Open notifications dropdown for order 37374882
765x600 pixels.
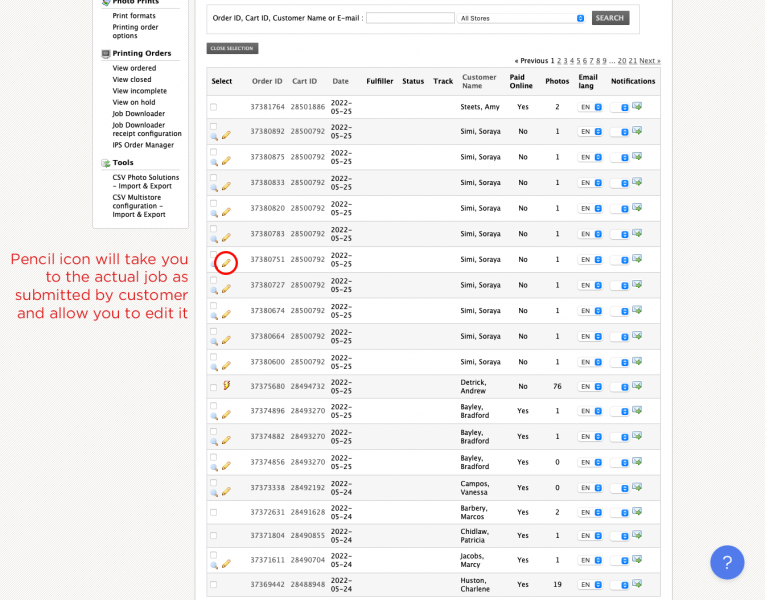pyautogui.click(x=619, y=437)
